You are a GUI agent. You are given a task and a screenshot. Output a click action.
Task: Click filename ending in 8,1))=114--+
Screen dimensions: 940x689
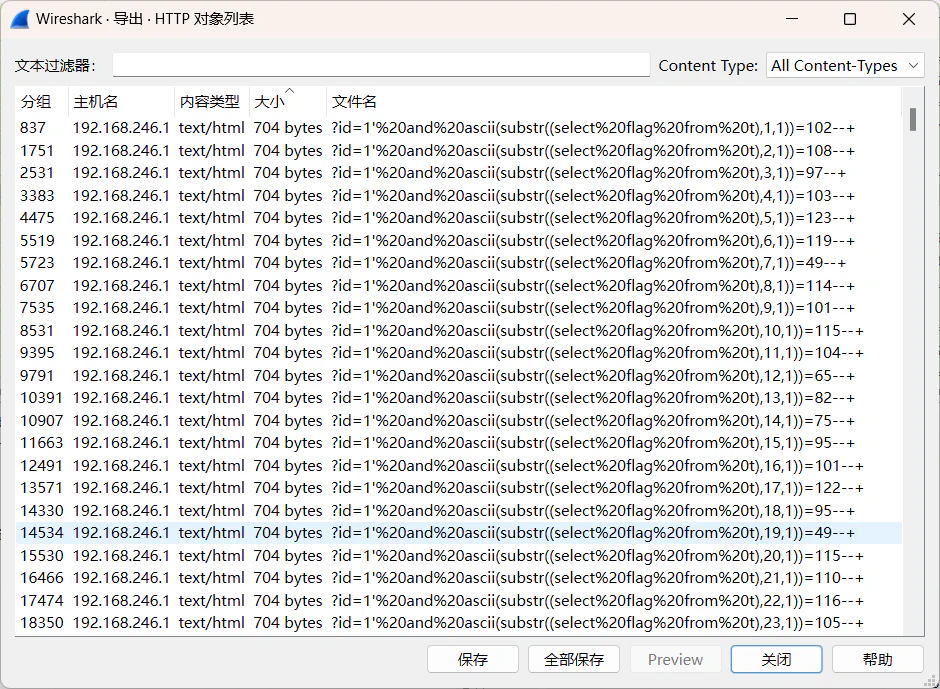593,285
